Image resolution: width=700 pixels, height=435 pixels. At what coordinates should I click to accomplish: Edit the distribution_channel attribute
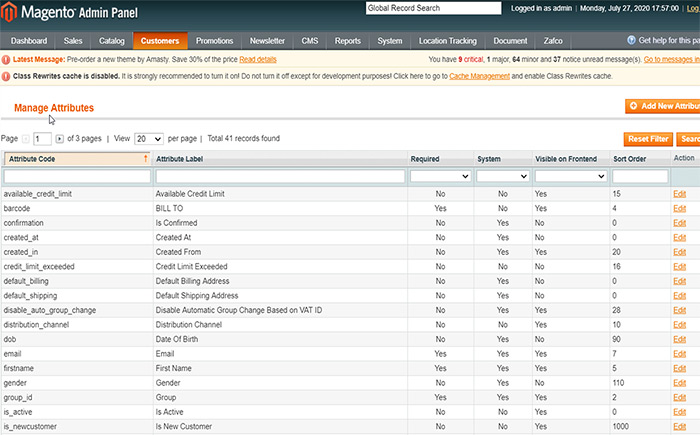coord(679,325)
